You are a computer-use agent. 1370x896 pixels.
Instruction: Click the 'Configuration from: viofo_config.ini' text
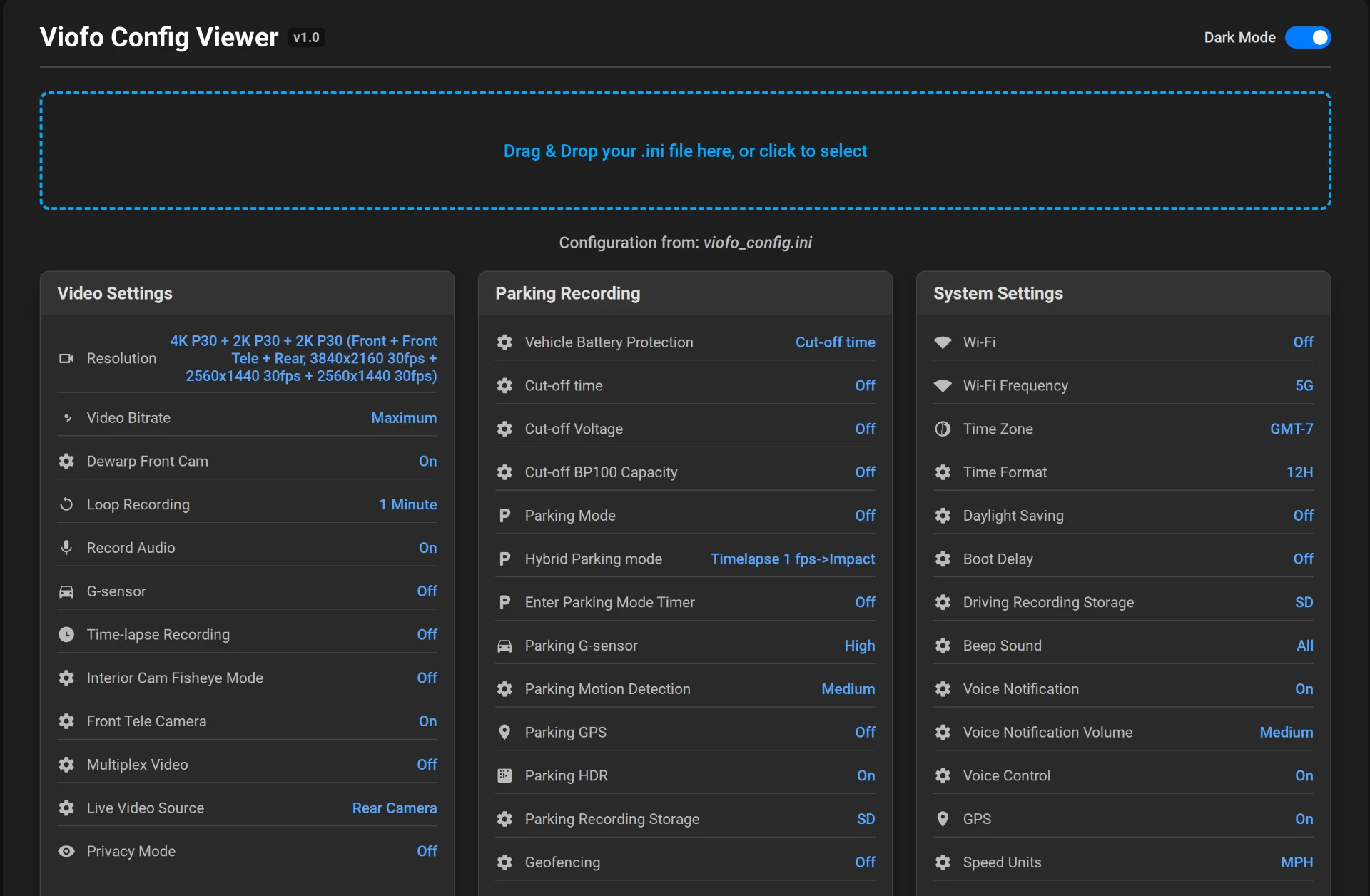[x=685, y=243]
